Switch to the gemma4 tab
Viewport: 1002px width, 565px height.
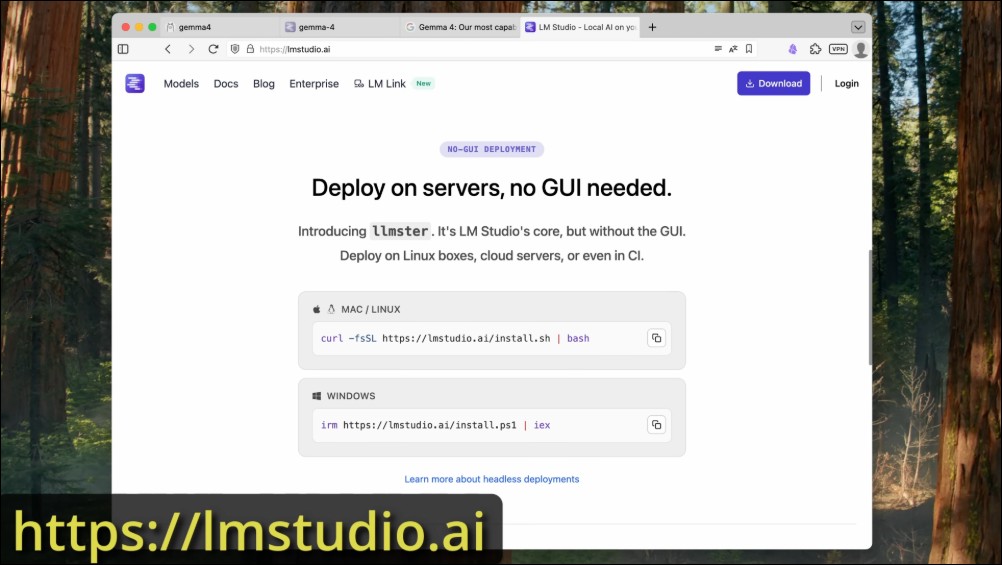click(220, 27)
